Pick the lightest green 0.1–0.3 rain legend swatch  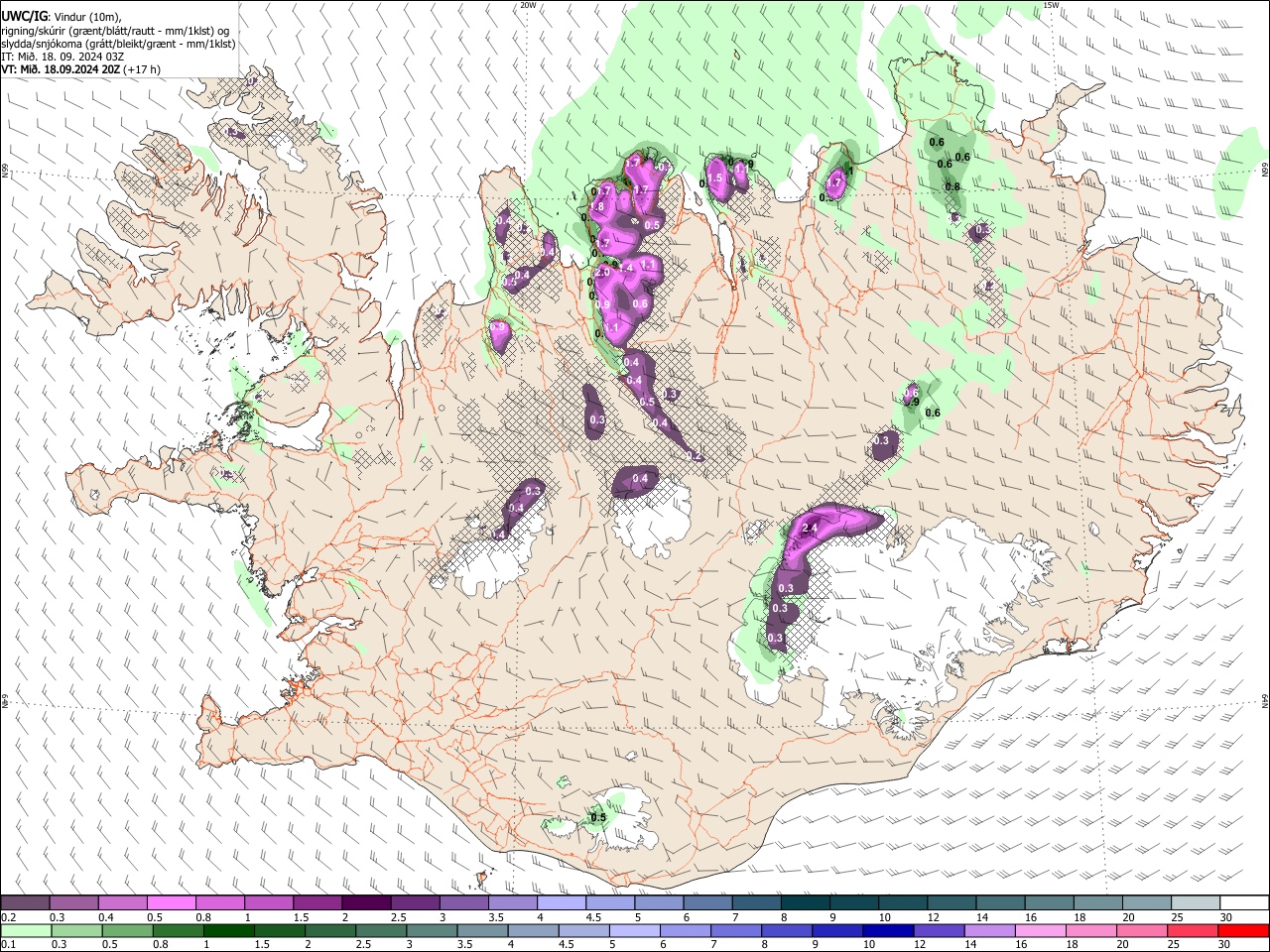[25, 931]
